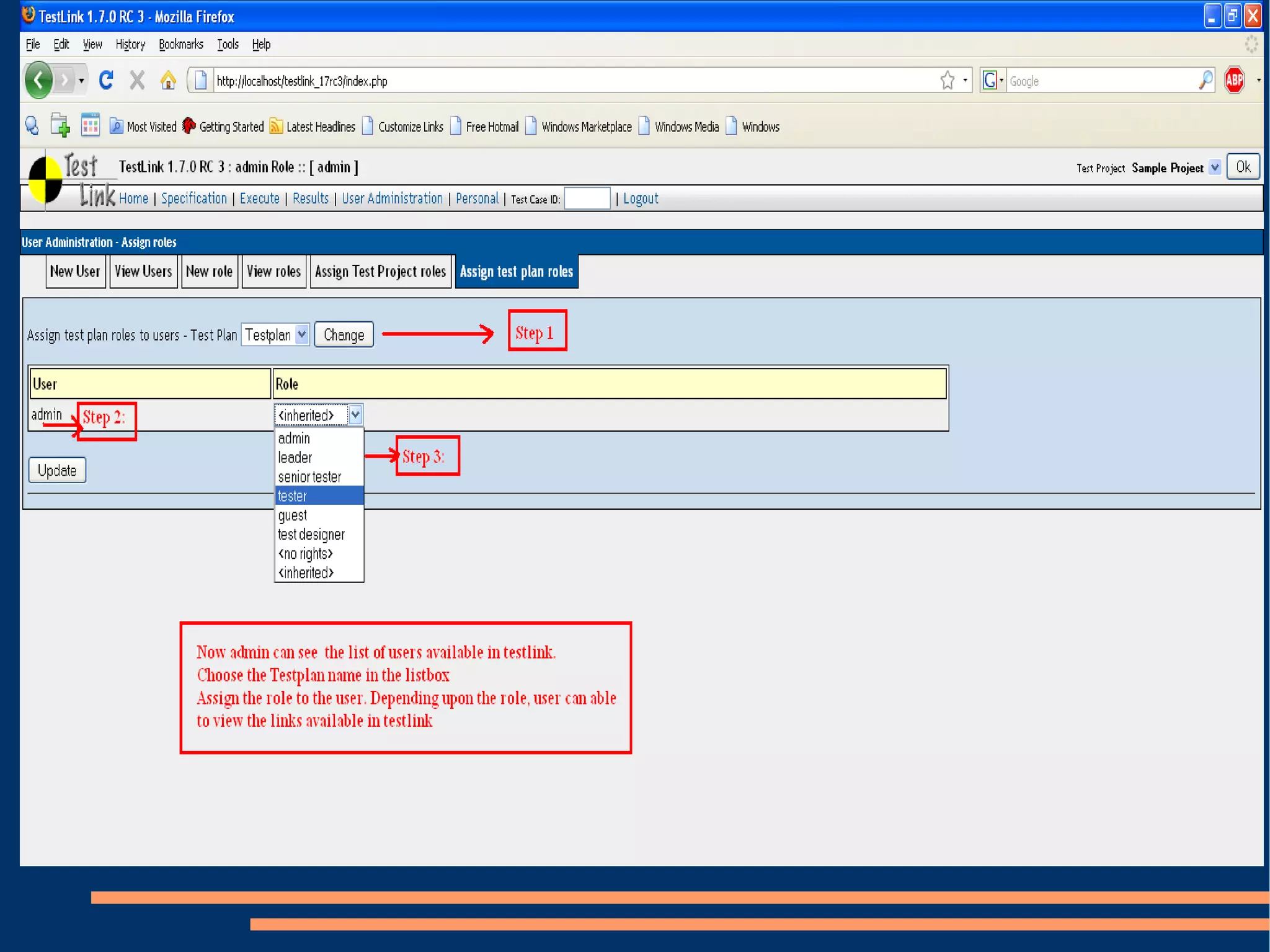This screenshot has width=1270, height=952.
Task: Open the Windows Media bookmark
Action: (x=678, y=127)
